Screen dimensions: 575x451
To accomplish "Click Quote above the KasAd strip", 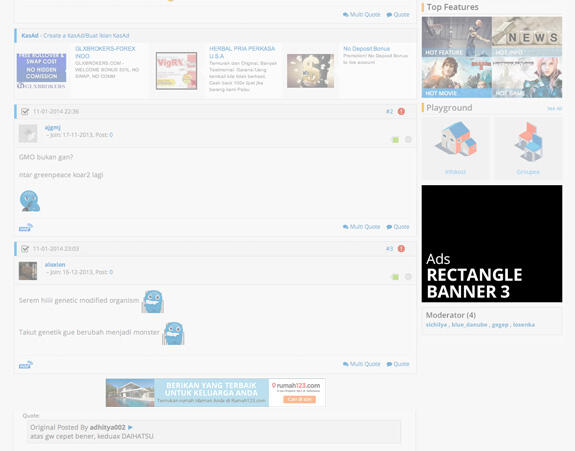I will point(398,15).
